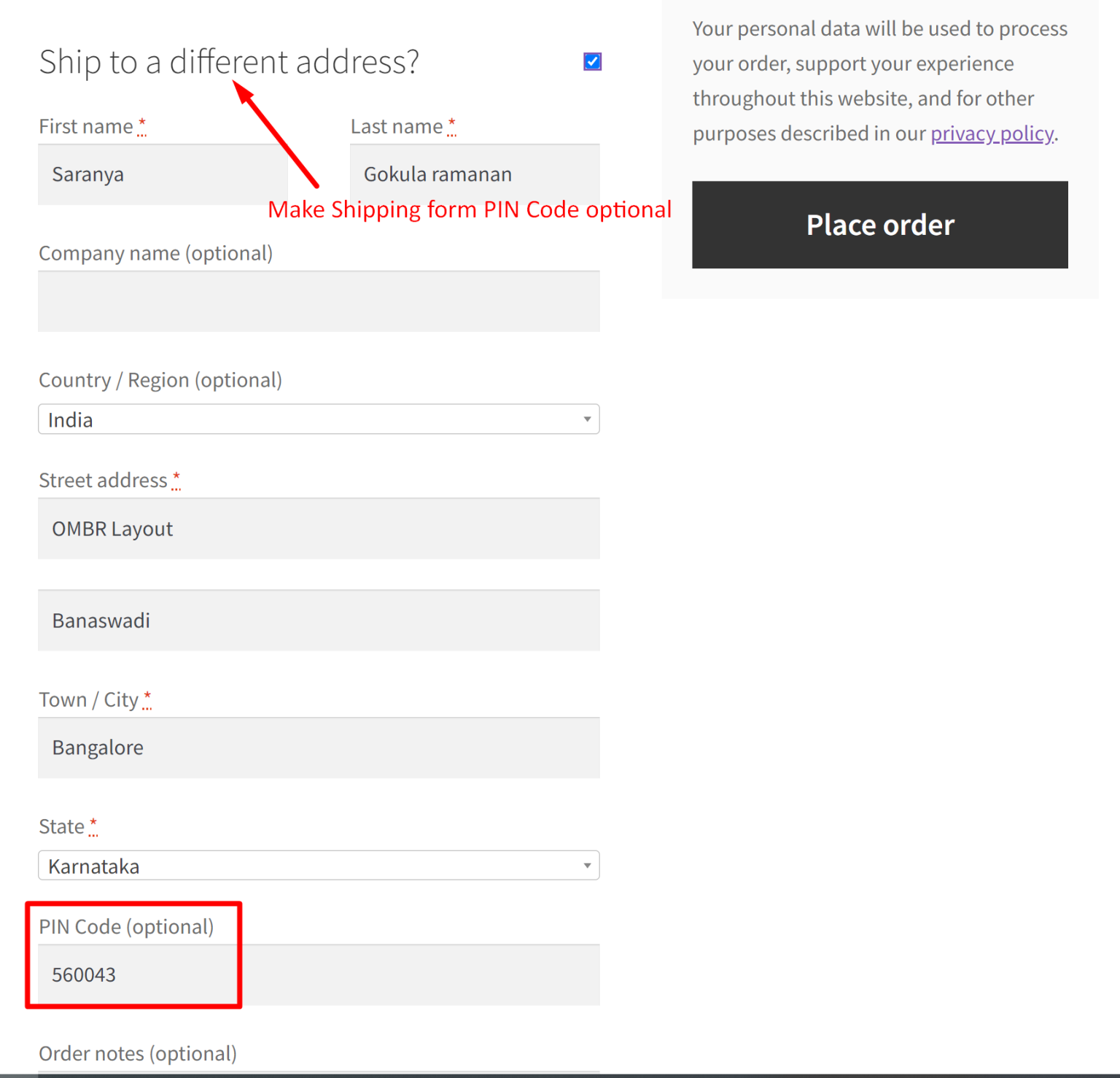The height and width of the screenshot is (1078, 1120).
Task: Click the PIN Code (optional) label
Action: pyautogui.click(x=126, y=926)
